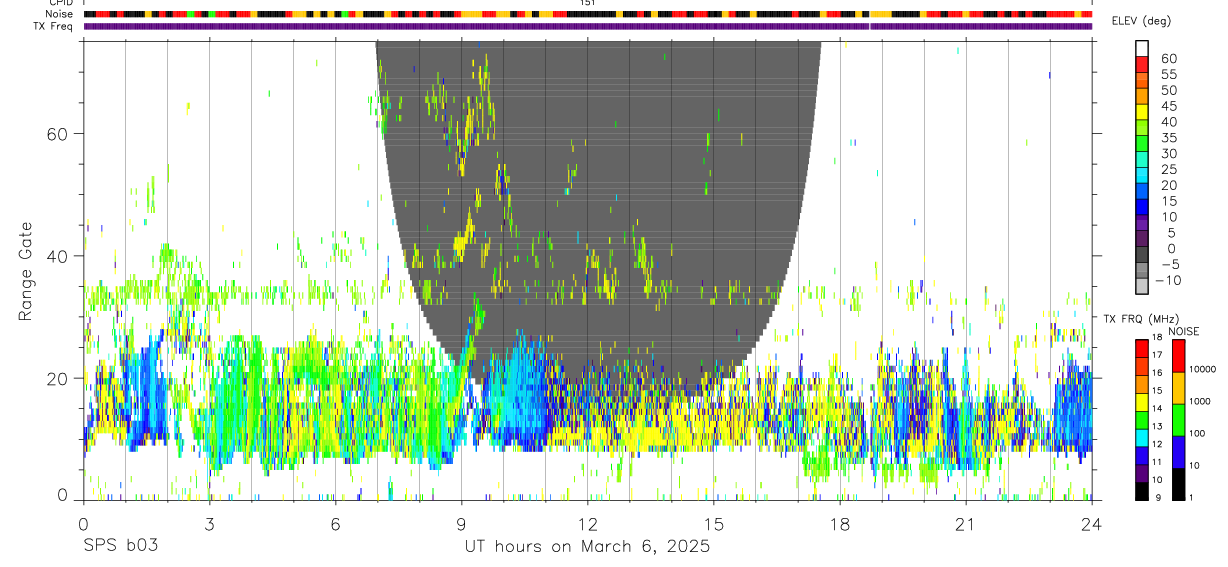The height and width of the screenshot is (567, 1228).
Task: Click the x-axis hour tick label 18
Action: (x=839, y=524)
